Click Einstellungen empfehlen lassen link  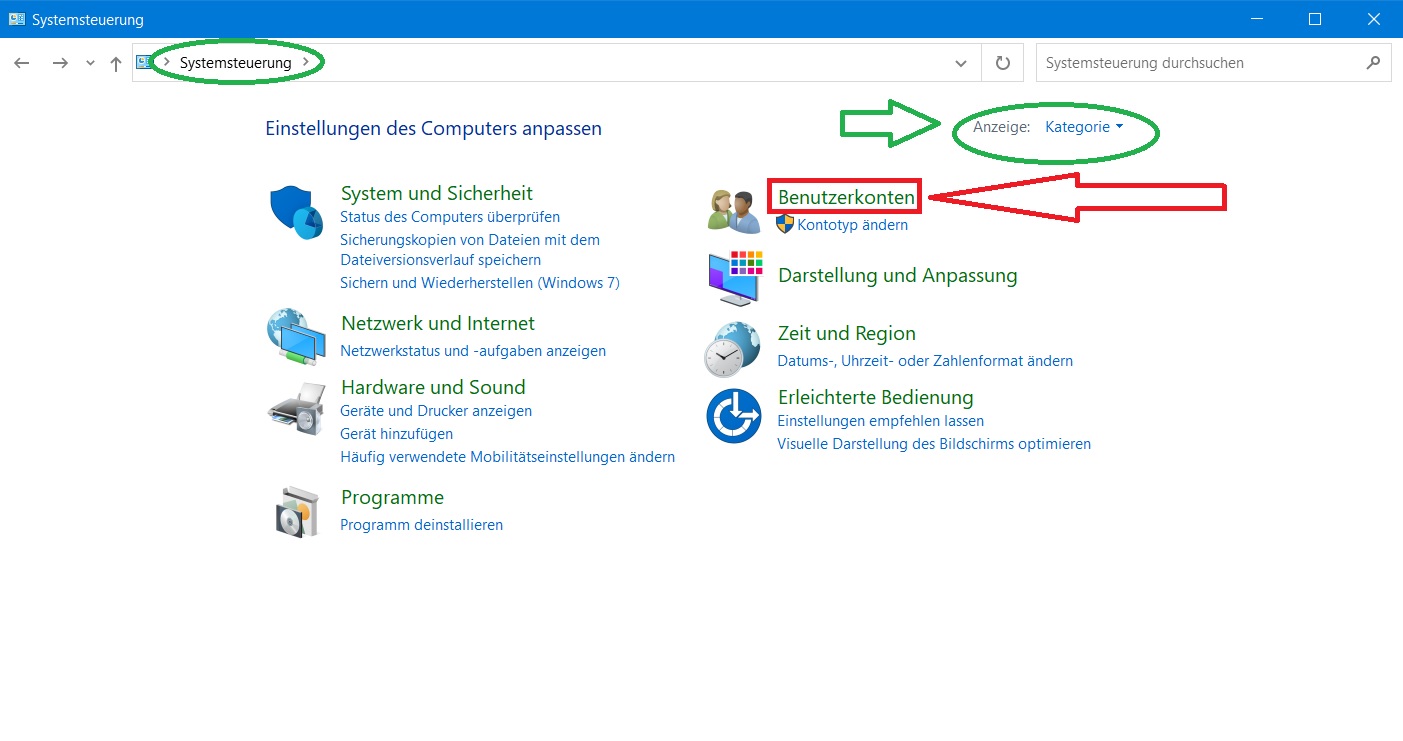click(x=881, y=421)
